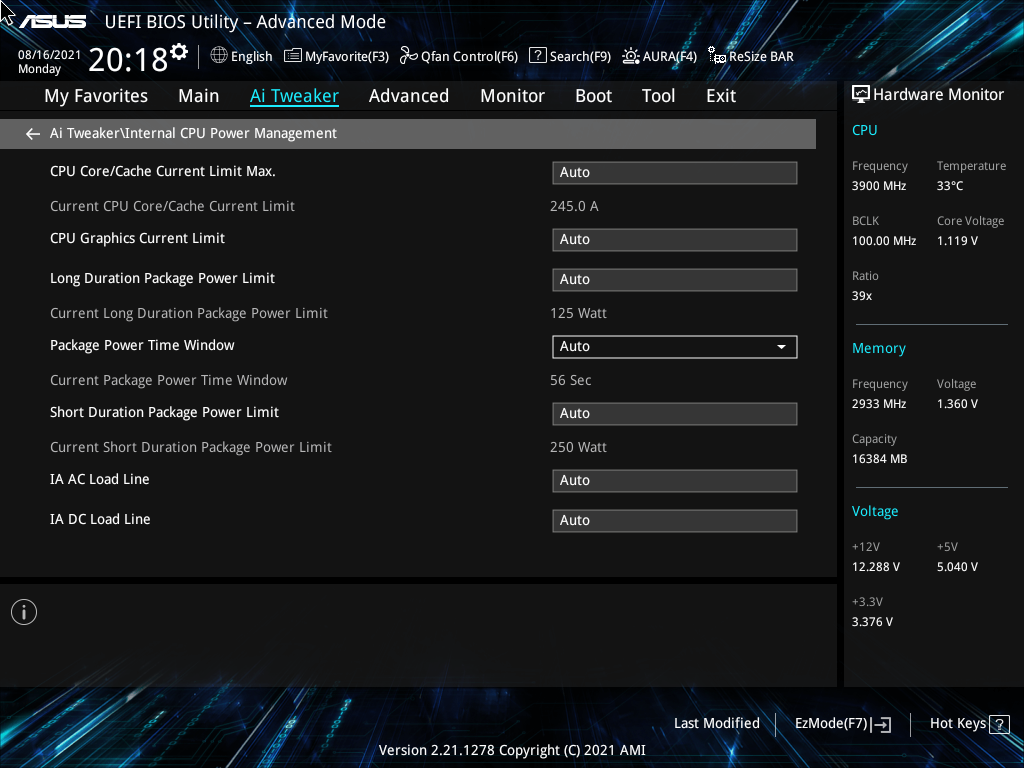Open Qfan Control(F6) label
1024x768 pixels.
pos(470,57)
